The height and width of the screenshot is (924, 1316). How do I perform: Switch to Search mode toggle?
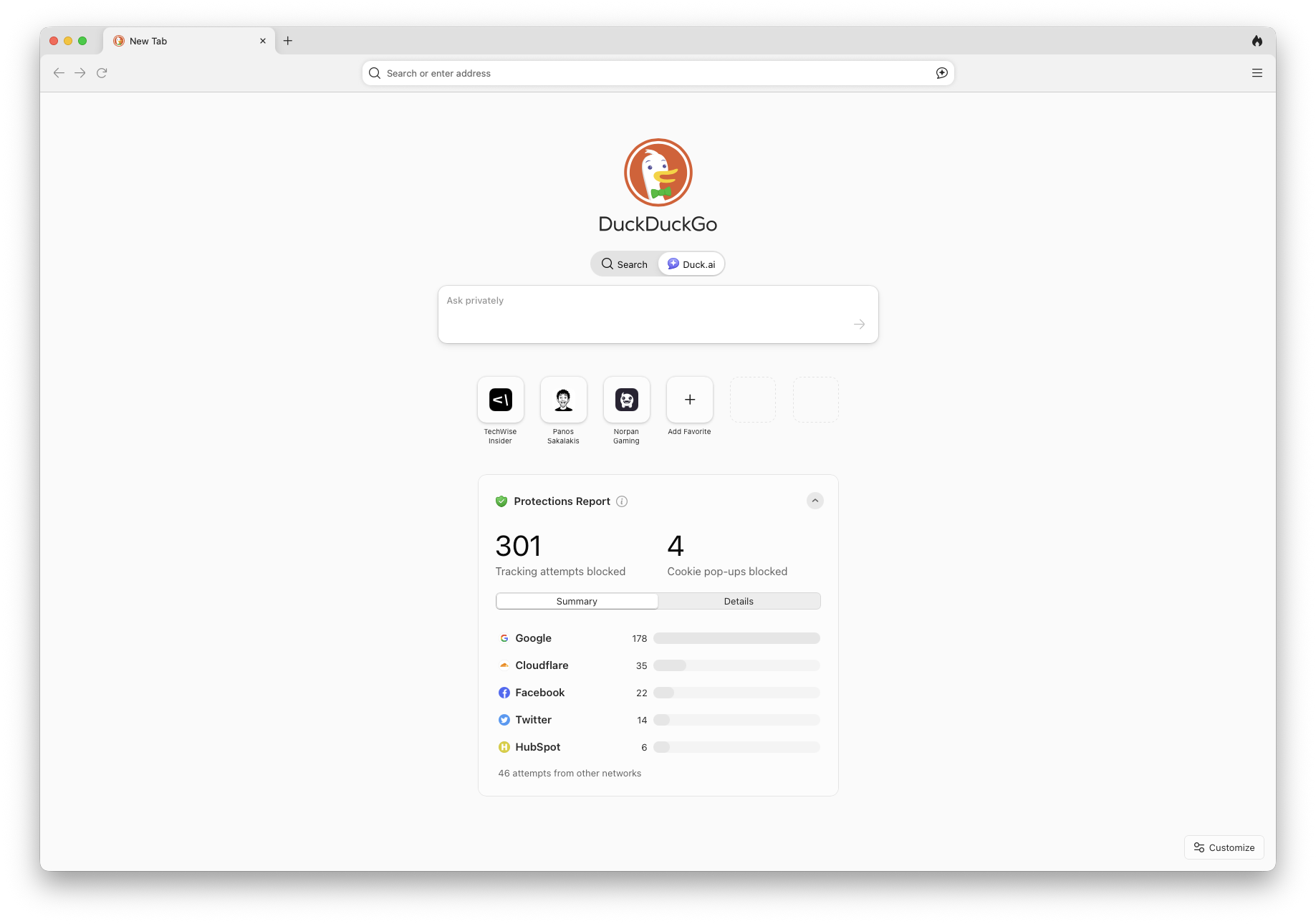pos(625,264)
